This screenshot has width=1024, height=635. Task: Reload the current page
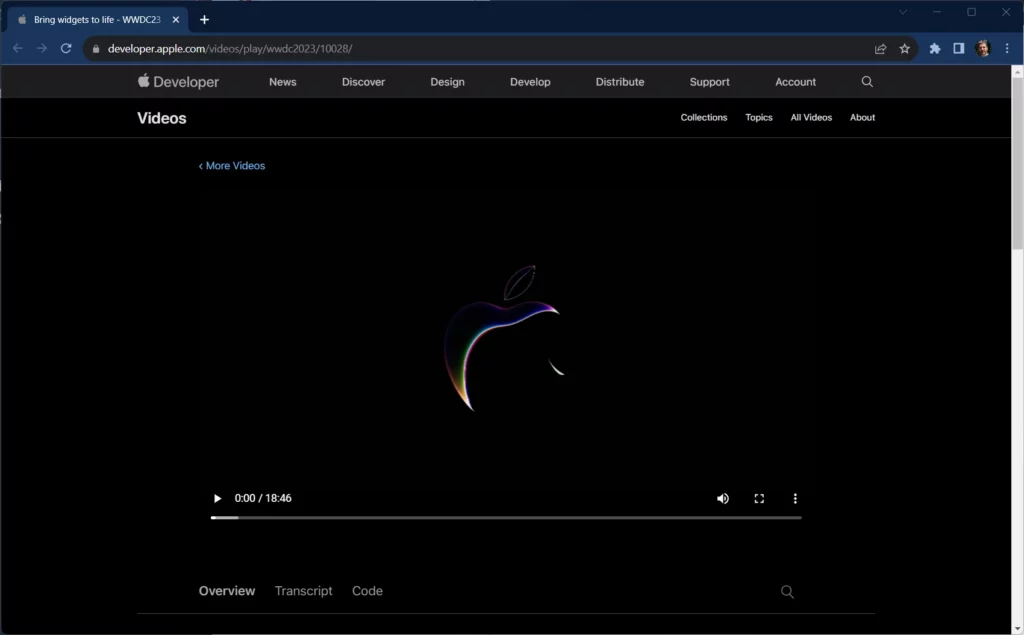pos(66,48)
